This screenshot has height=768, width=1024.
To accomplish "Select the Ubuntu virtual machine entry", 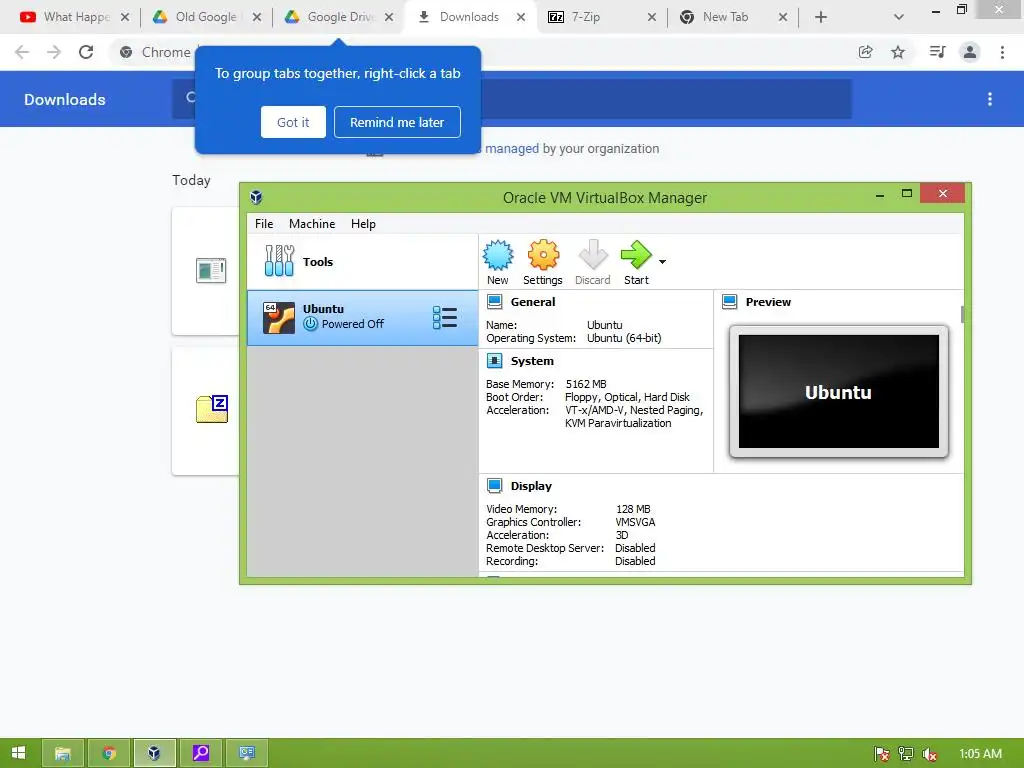I will click(362, 317).
